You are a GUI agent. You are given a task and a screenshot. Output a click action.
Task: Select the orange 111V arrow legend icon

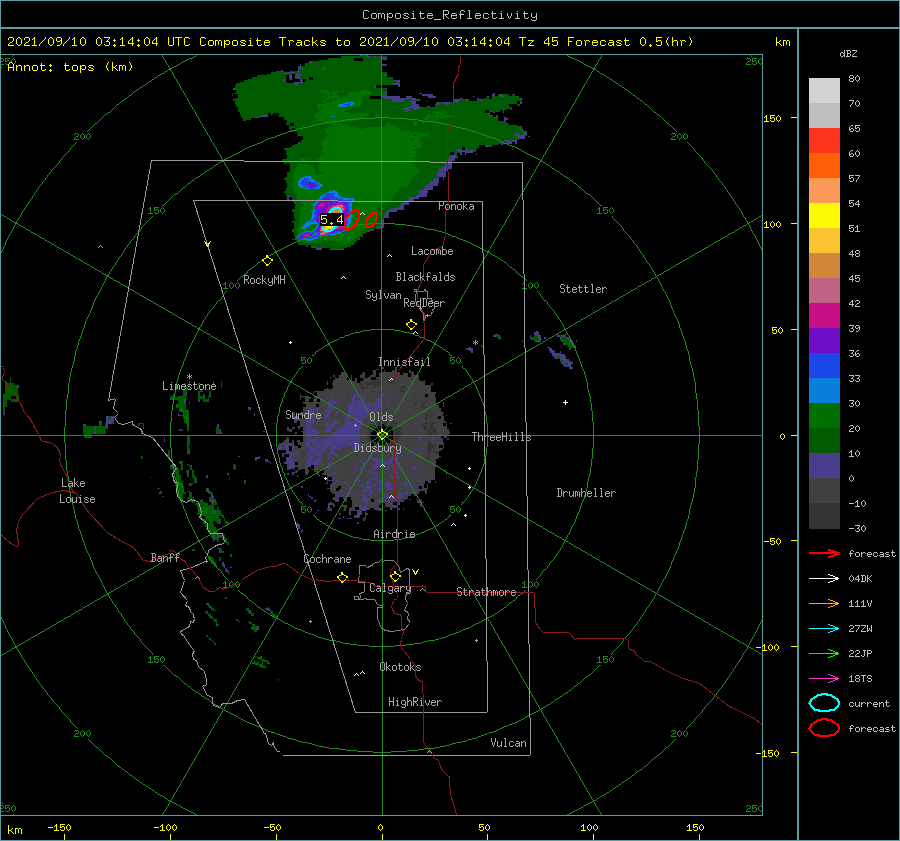pos(824,603)
